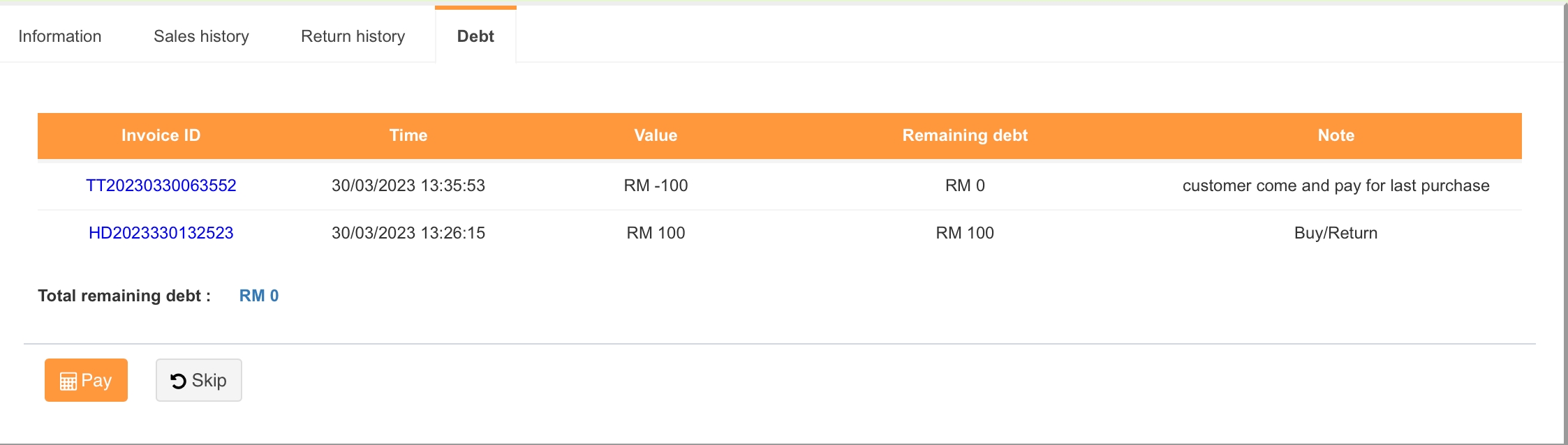Select the Debt tab
Screen dimensions: 1568x445
[x=475, y=36]
